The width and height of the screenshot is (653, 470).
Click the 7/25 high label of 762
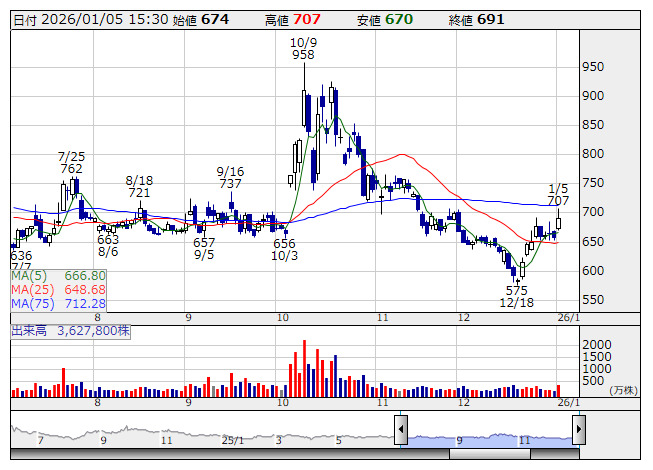click(x=71, y=163)
